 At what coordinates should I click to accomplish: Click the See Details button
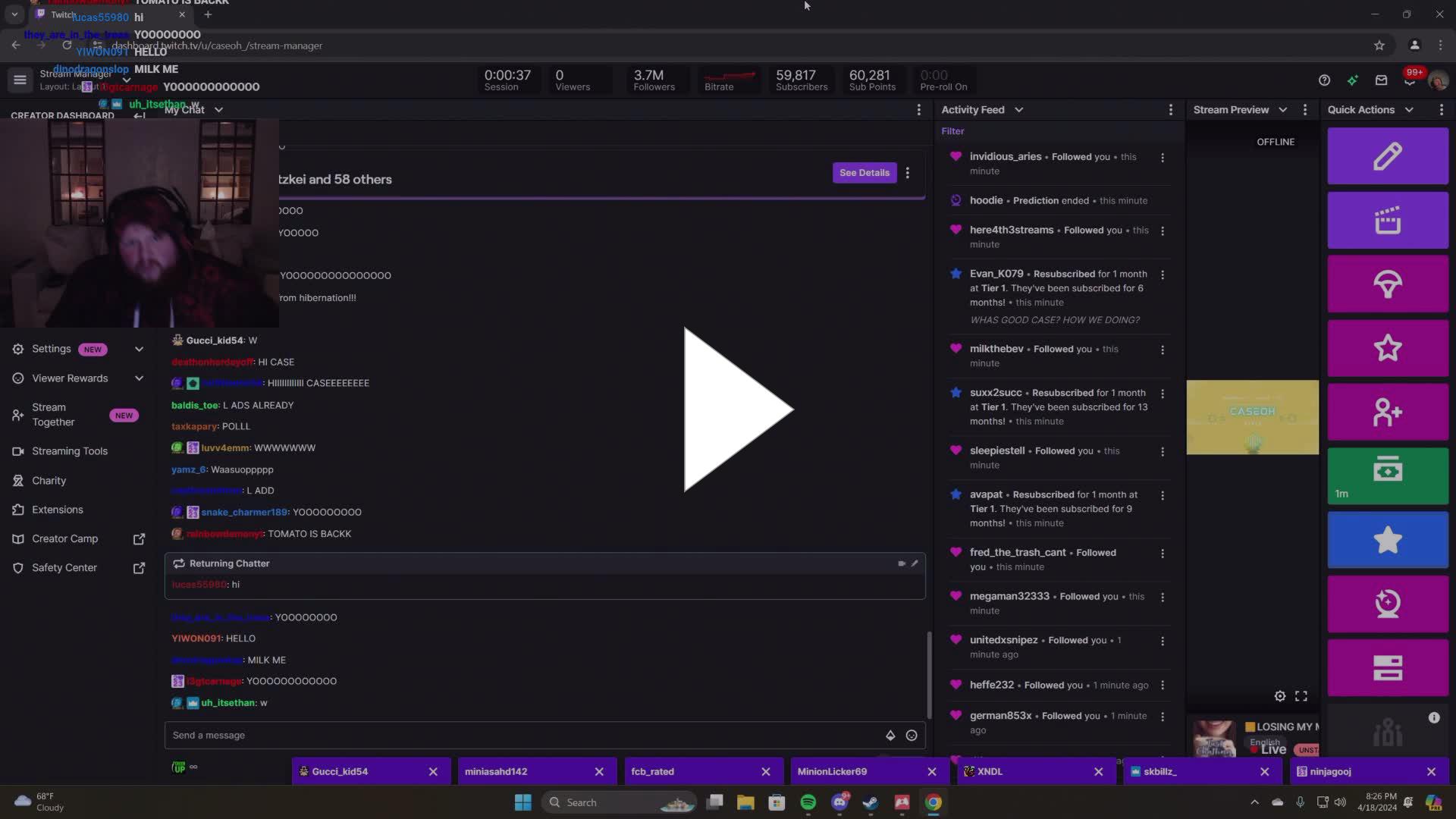point(864,173)
